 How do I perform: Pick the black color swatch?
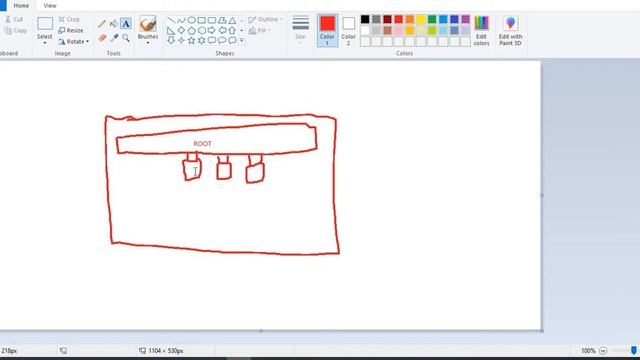pos(365,19)
